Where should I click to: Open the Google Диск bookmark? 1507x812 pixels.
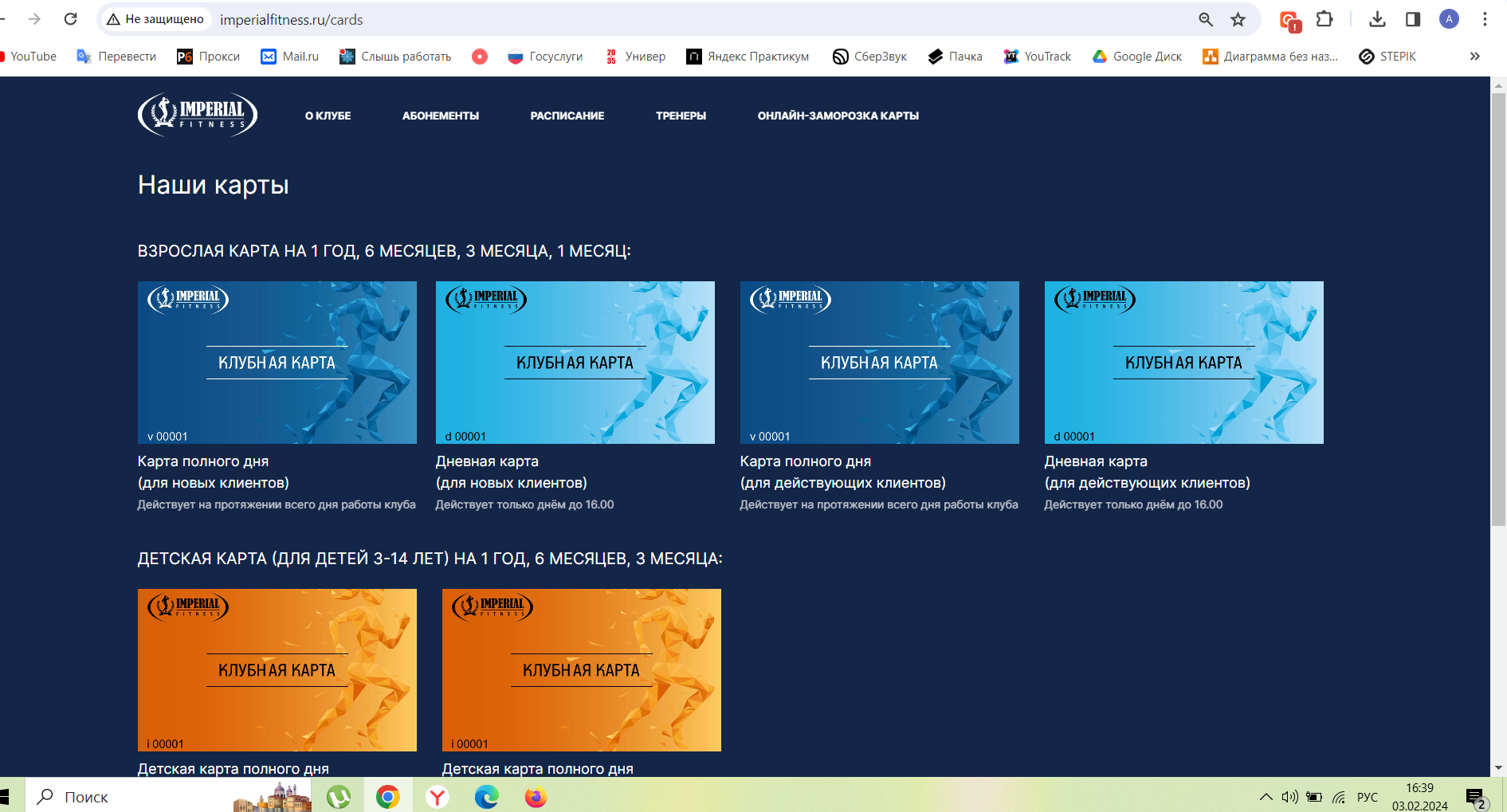[1136, 57]
